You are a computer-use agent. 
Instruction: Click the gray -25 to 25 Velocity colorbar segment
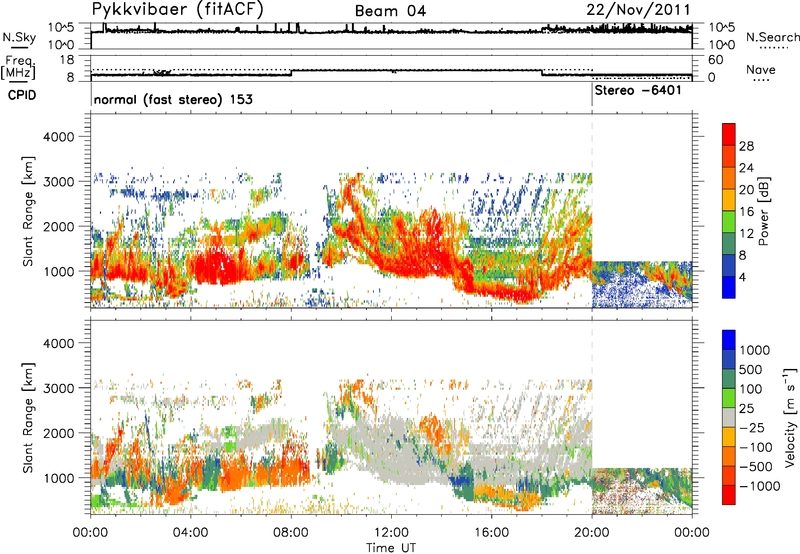729,417
